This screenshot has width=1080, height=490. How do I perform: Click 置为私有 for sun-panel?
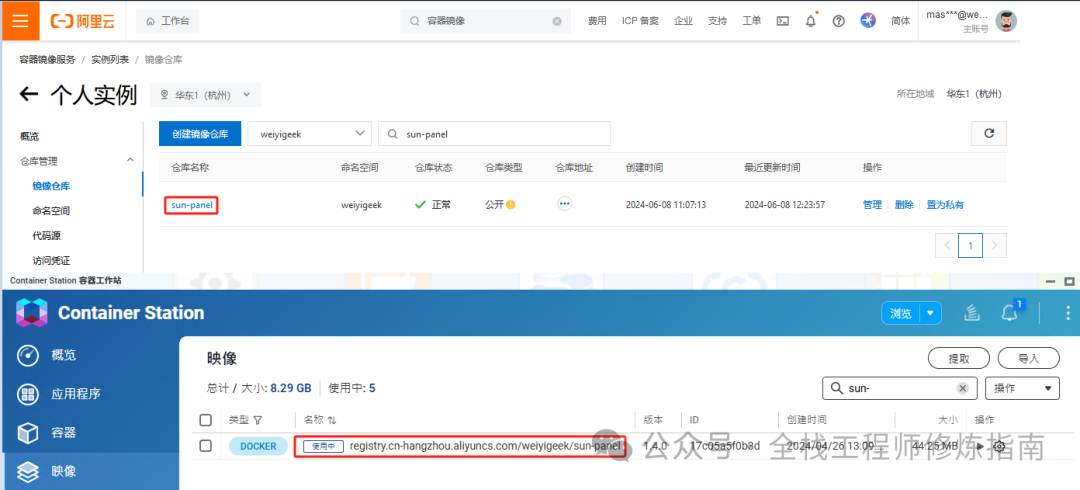coord(945,205)
